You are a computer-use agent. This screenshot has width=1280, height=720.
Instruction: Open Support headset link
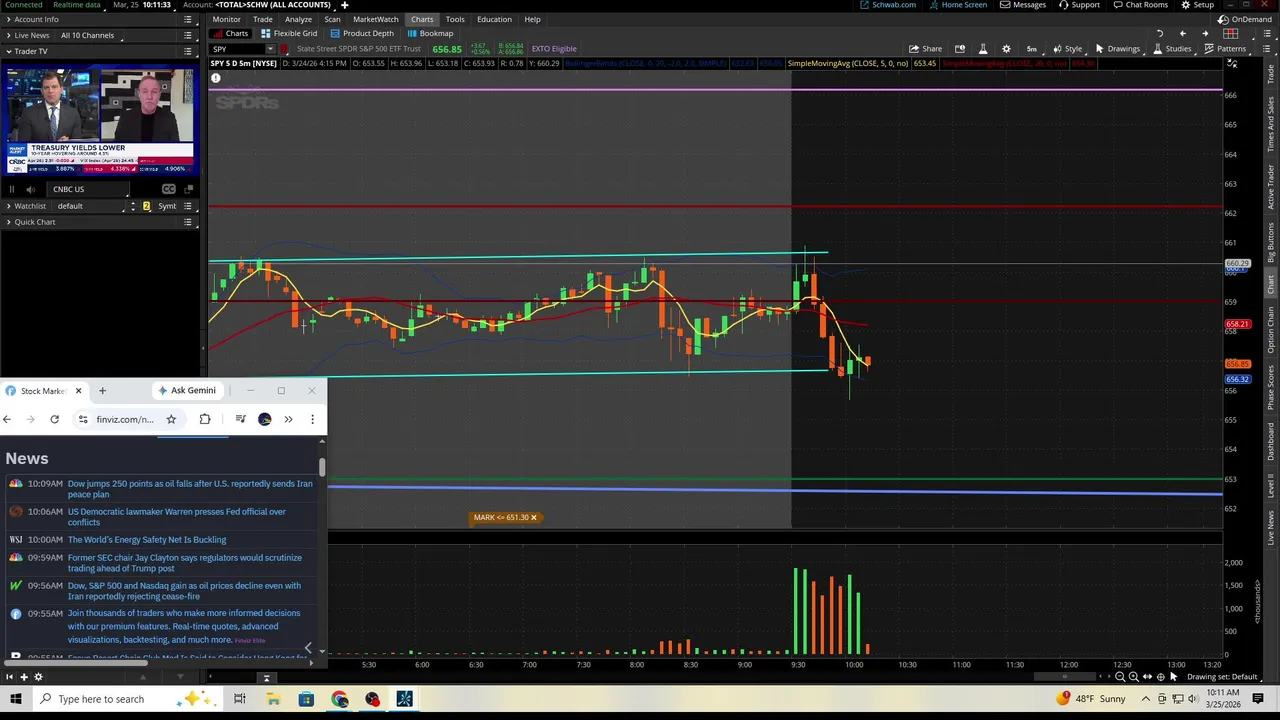pos(1078,5)
